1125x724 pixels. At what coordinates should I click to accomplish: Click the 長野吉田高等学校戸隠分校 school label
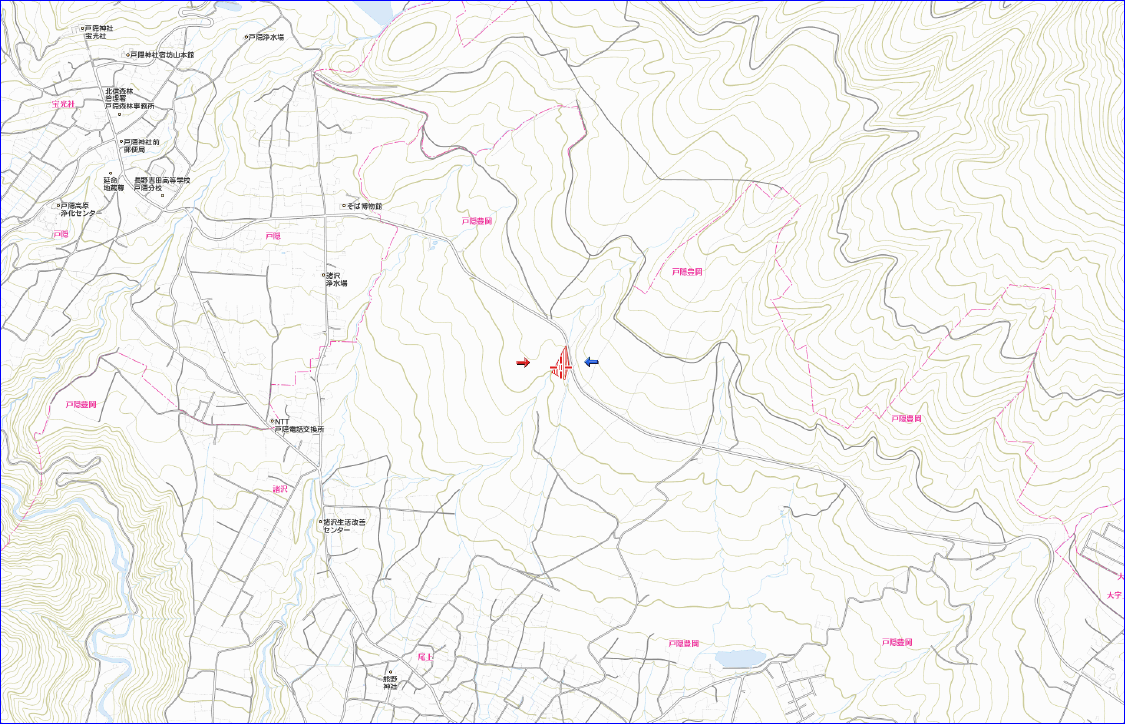[168, 183]
